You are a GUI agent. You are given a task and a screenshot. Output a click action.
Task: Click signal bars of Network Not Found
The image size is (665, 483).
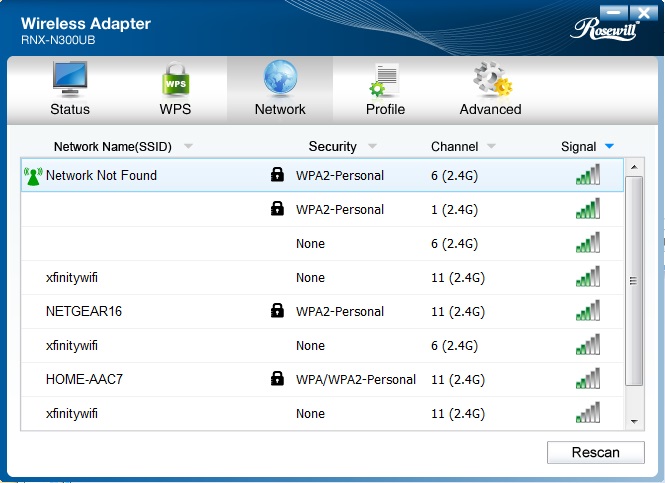pos(588,174)
